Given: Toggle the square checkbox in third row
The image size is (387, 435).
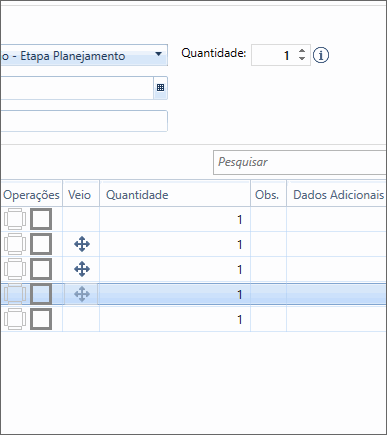Looking at the screenshot, I should 41,269.
